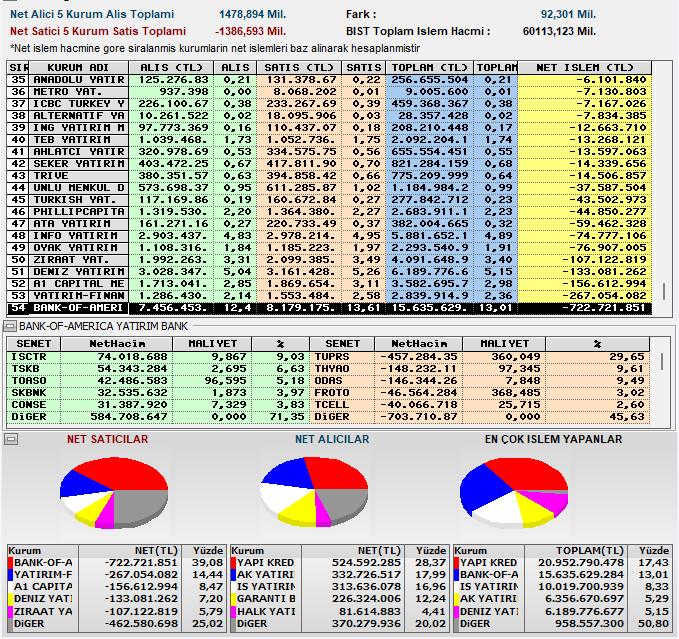
Task: Click TSKB in the bought stocks list
Action: click(25, 369)
